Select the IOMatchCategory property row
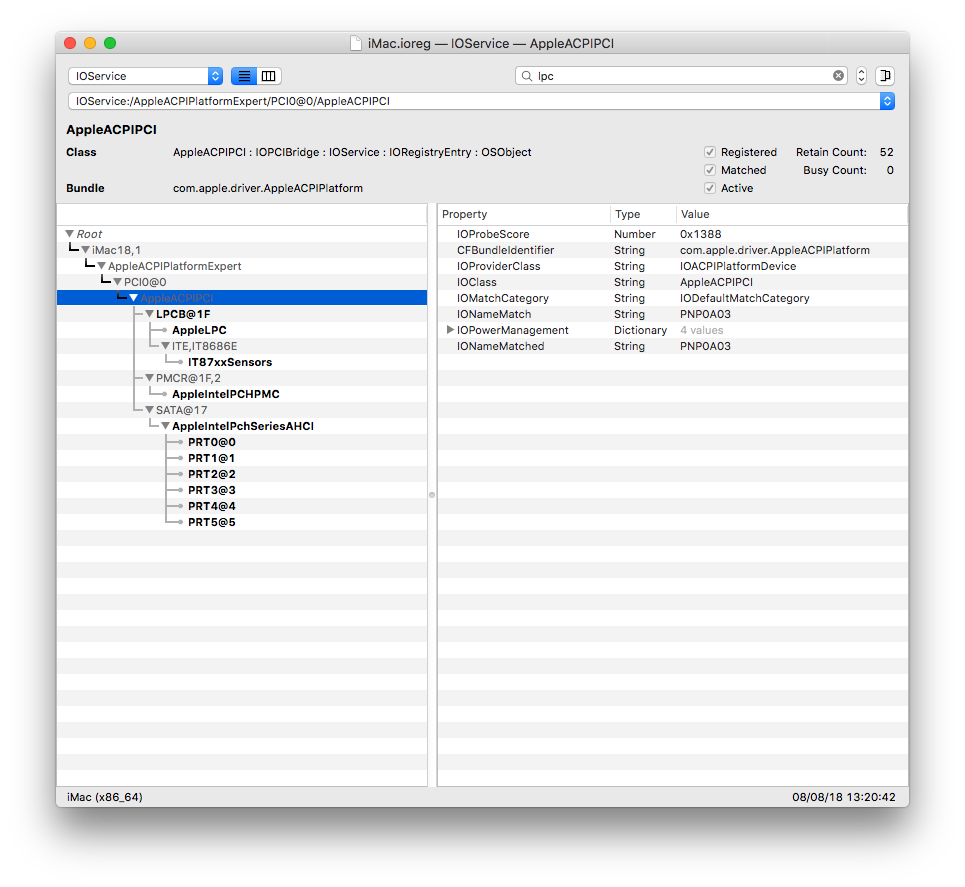 [x=673, y=298]
